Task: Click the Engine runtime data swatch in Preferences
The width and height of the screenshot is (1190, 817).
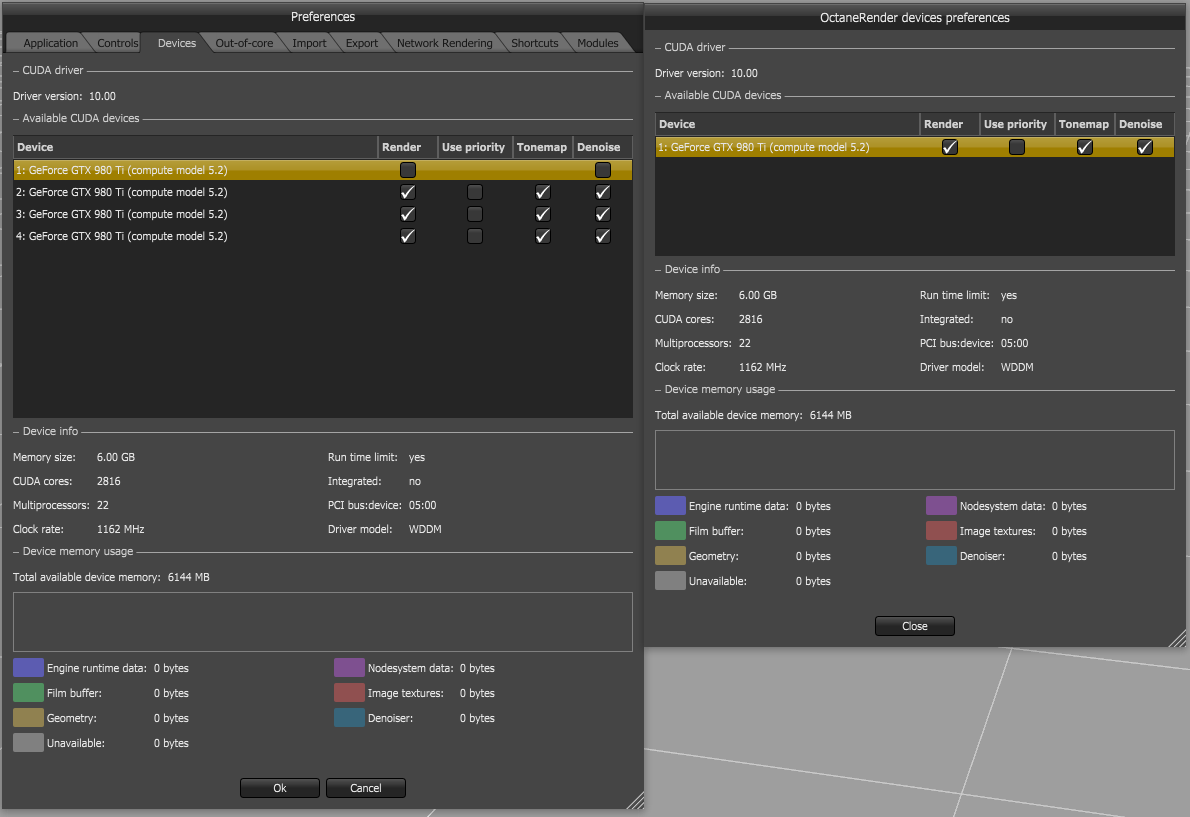Action: point(28,668)
